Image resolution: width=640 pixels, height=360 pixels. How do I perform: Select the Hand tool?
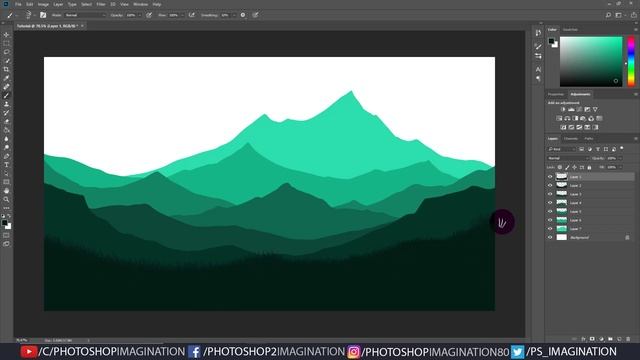pos(6,191)
